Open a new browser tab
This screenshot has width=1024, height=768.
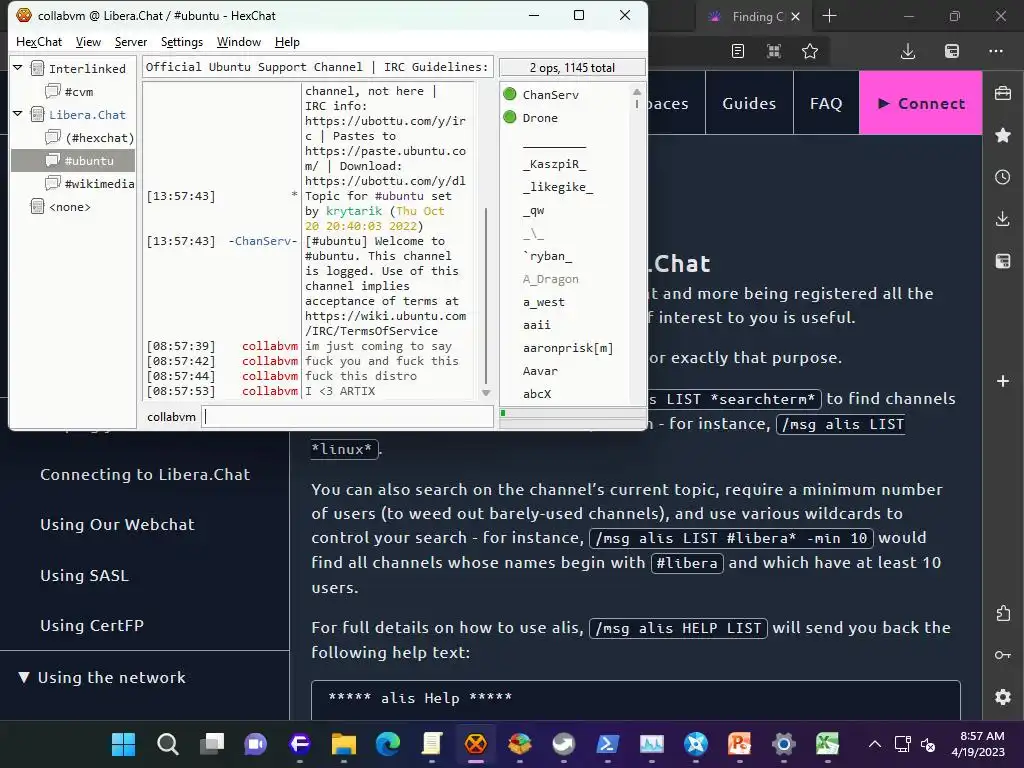[829, 16]
